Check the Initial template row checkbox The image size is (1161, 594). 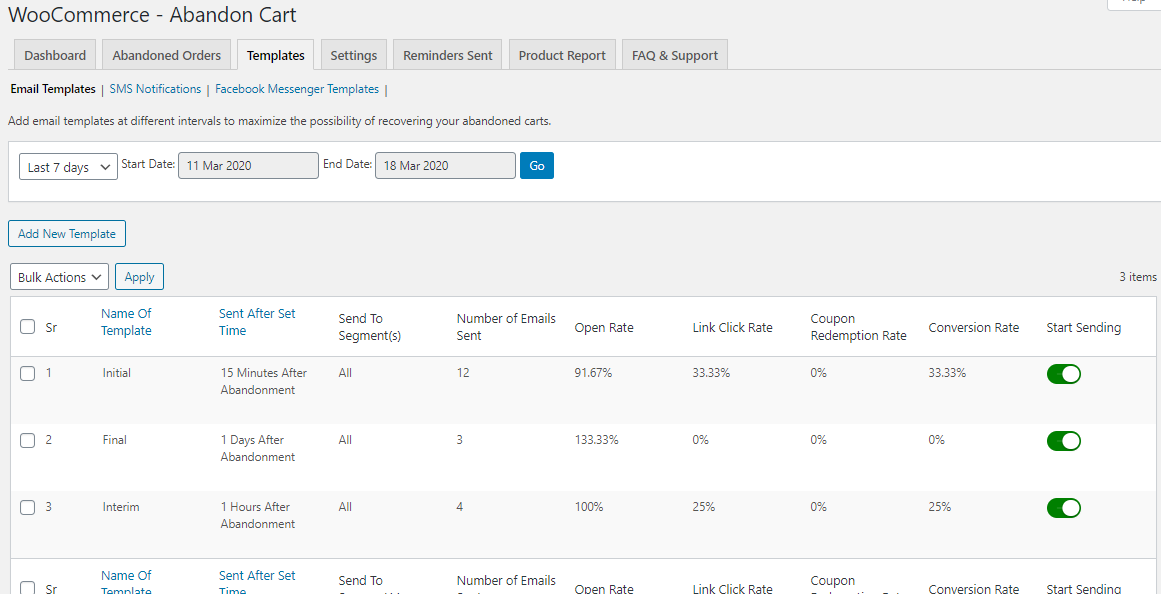point(27,373)
